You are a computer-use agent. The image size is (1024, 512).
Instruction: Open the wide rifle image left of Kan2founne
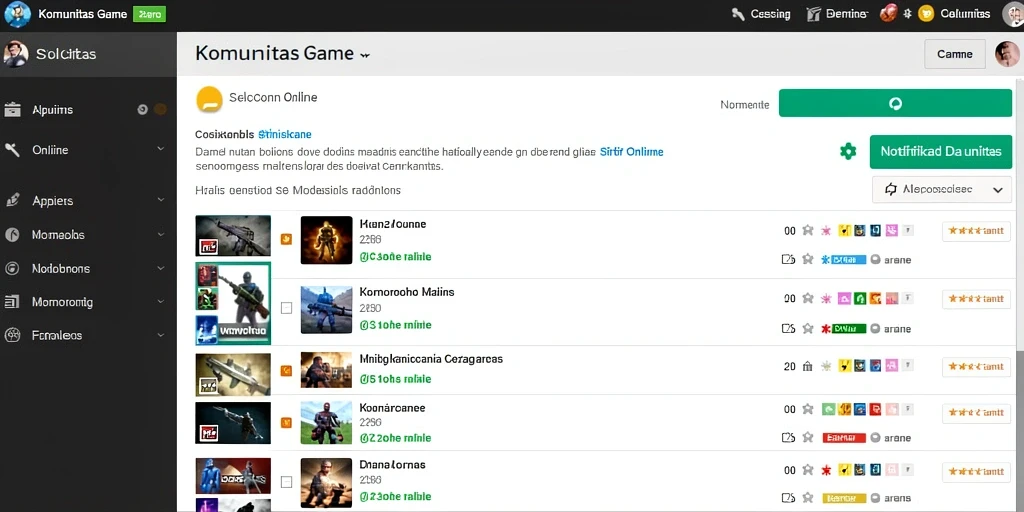[233, 236]
